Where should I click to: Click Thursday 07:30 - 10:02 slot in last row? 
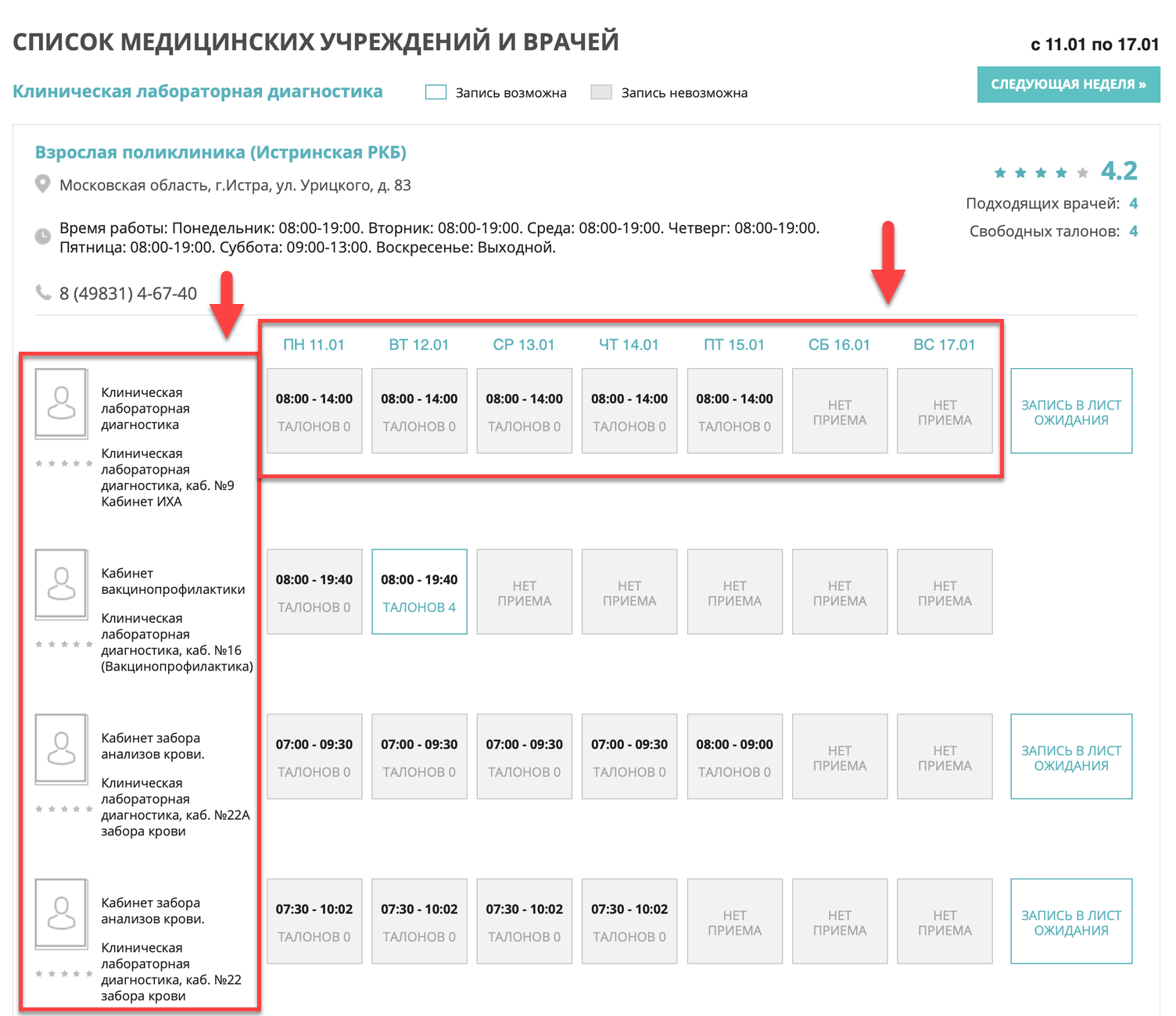[629, 921]
